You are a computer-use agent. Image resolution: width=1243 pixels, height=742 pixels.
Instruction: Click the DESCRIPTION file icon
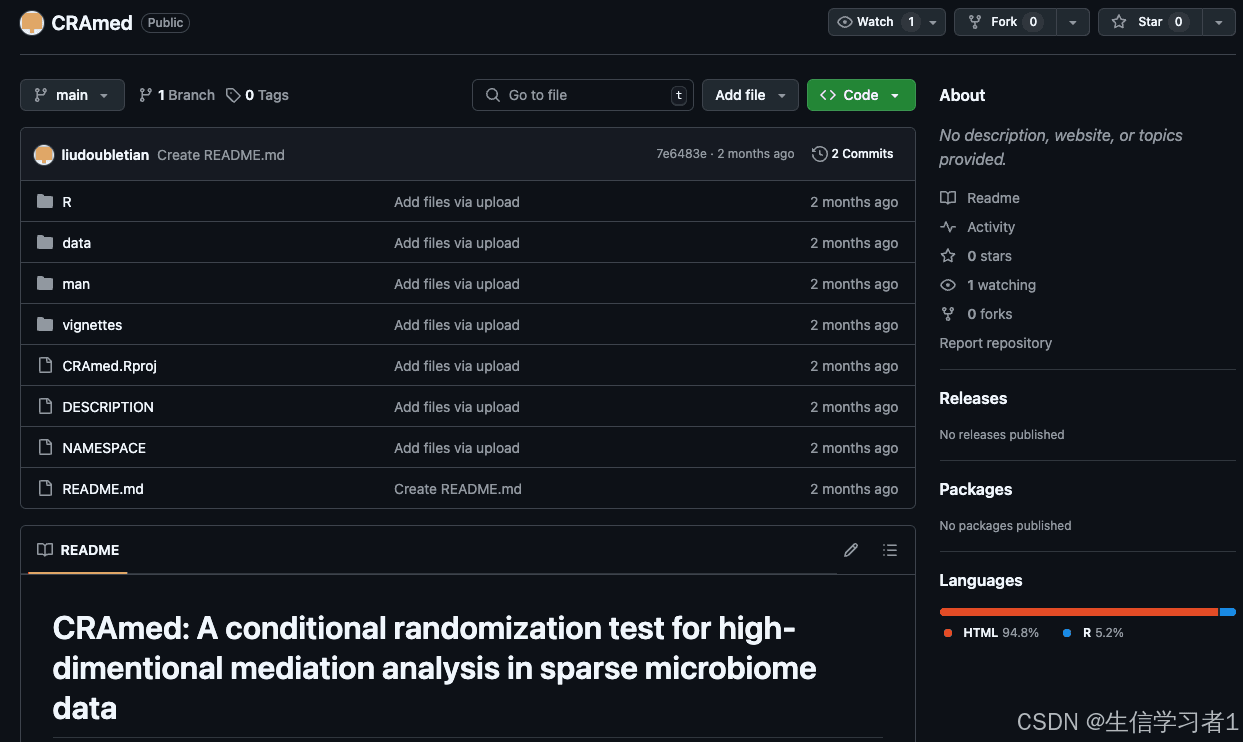[44, 407]
